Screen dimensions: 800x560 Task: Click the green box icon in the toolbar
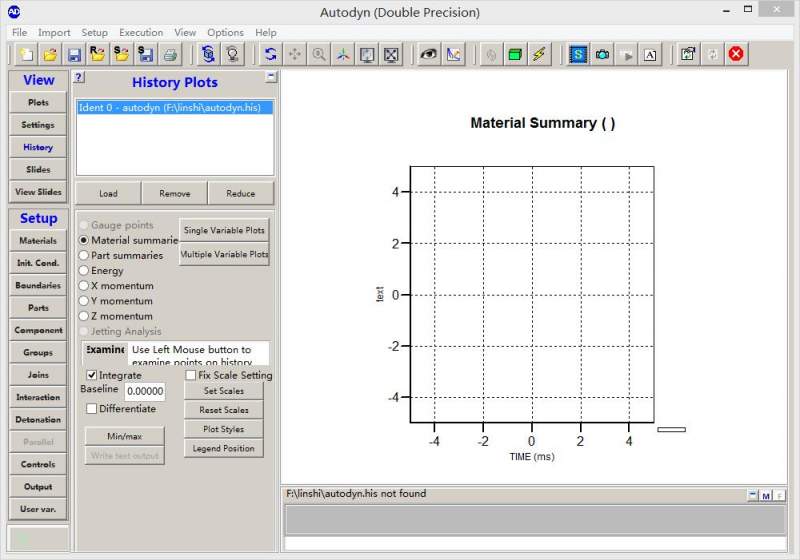(x=515, y=55)
